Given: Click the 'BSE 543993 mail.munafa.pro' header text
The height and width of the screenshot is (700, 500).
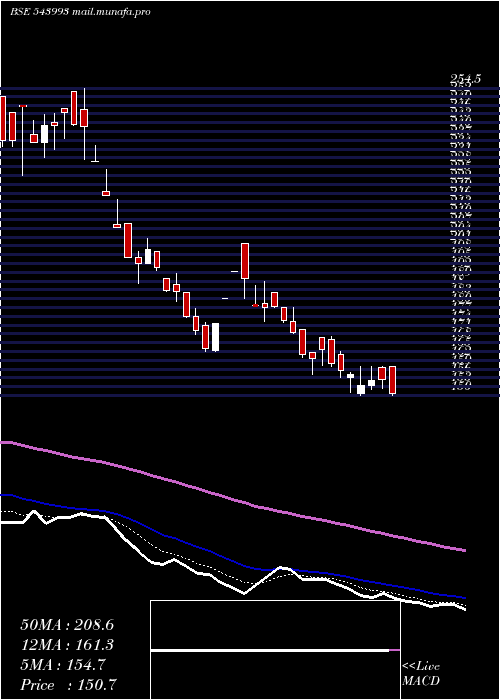Looking at the screenshot, I should tap(80, 12).
